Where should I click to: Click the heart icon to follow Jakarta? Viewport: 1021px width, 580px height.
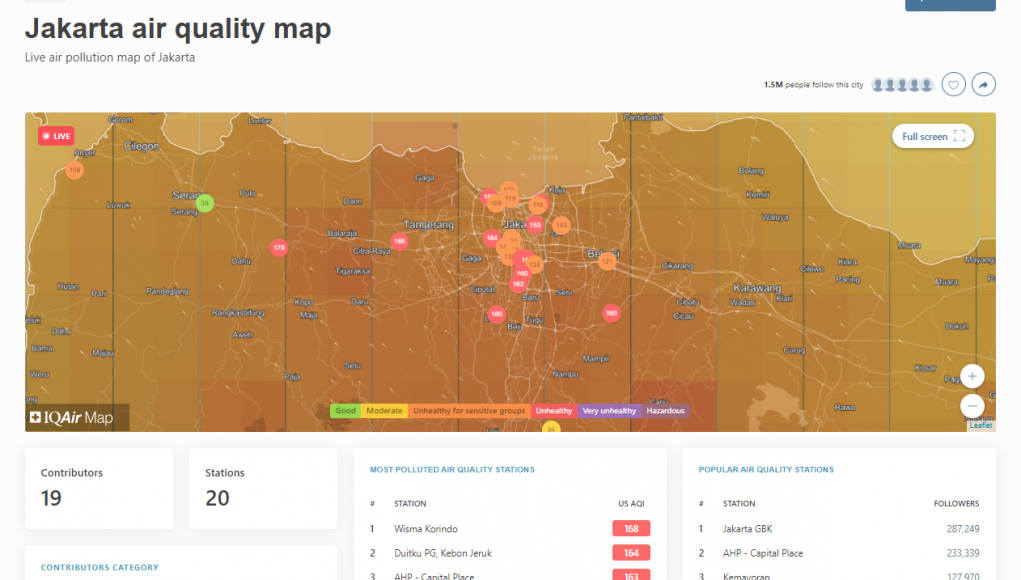[x=954, y=86]
